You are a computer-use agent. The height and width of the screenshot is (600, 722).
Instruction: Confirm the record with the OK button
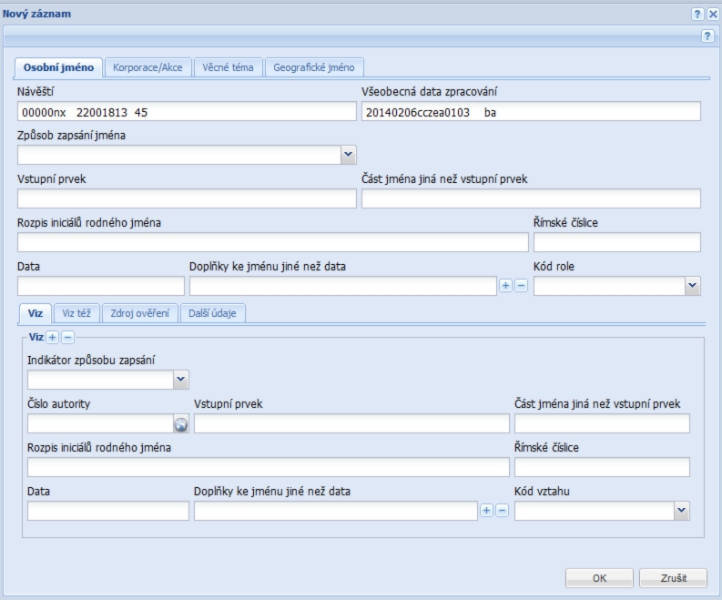[600, 578]
